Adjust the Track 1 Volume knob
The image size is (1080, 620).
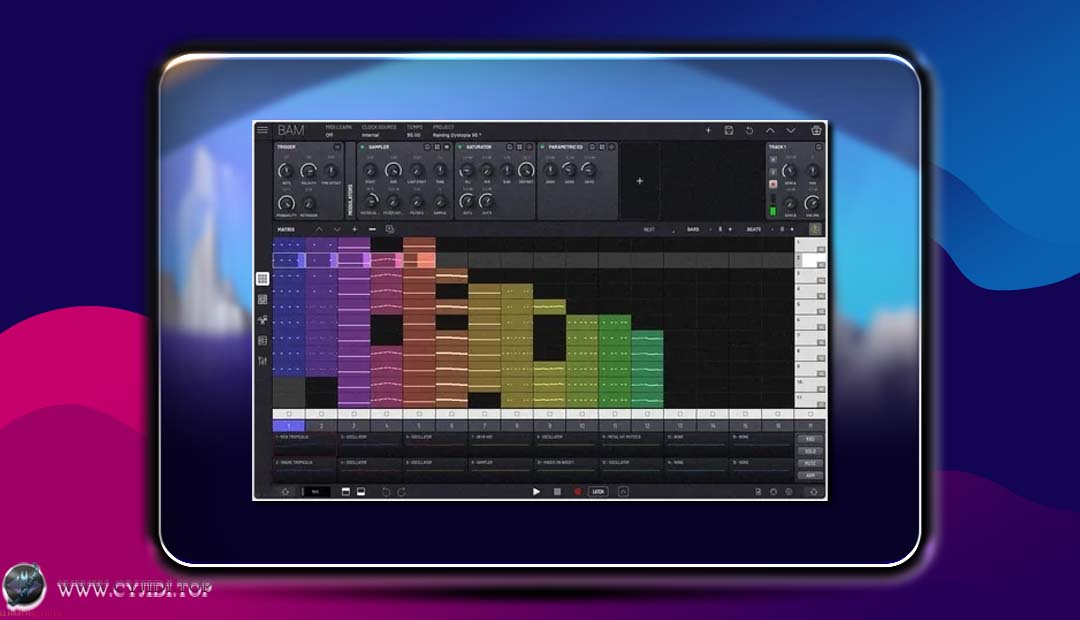click(813, 203)
